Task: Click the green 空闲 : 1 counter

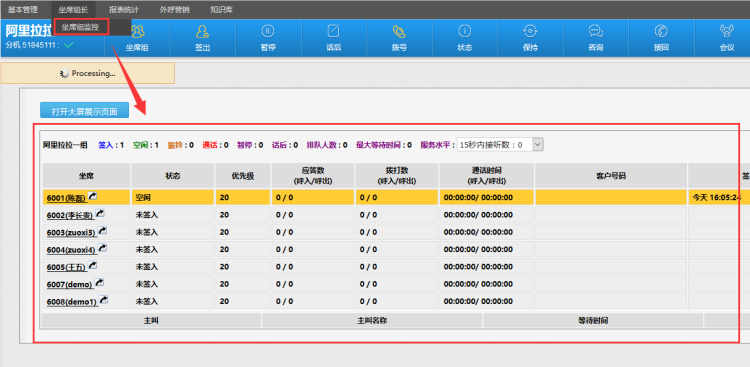Action: pos(146,145)
